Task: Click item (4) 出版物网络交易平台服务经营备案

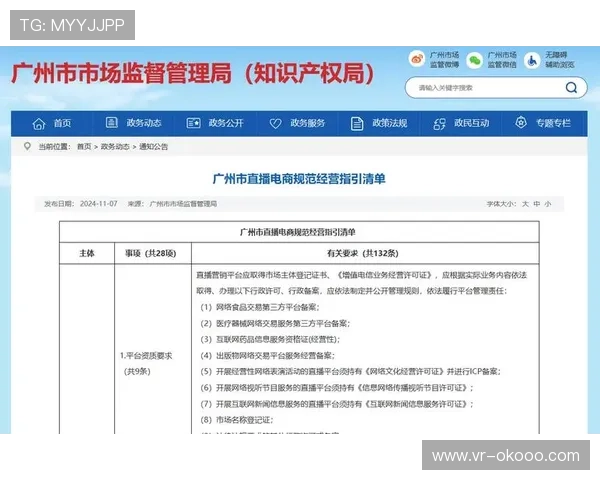Action: [267, 356]
